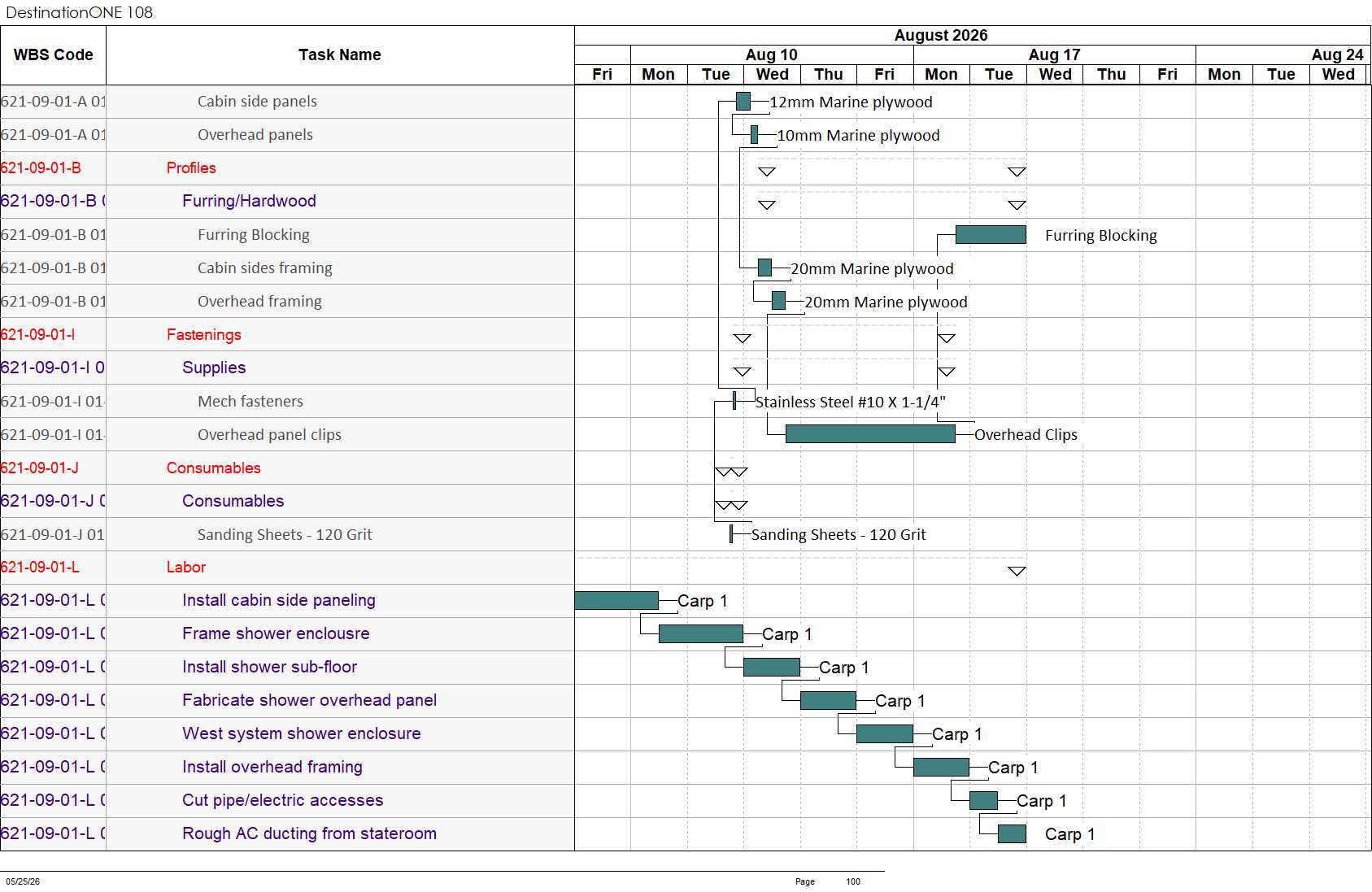Select the Cabin sides framing task name
The height and width of the screenshot is (892, 1372).
pyautogui.click(x=265, y=268)
